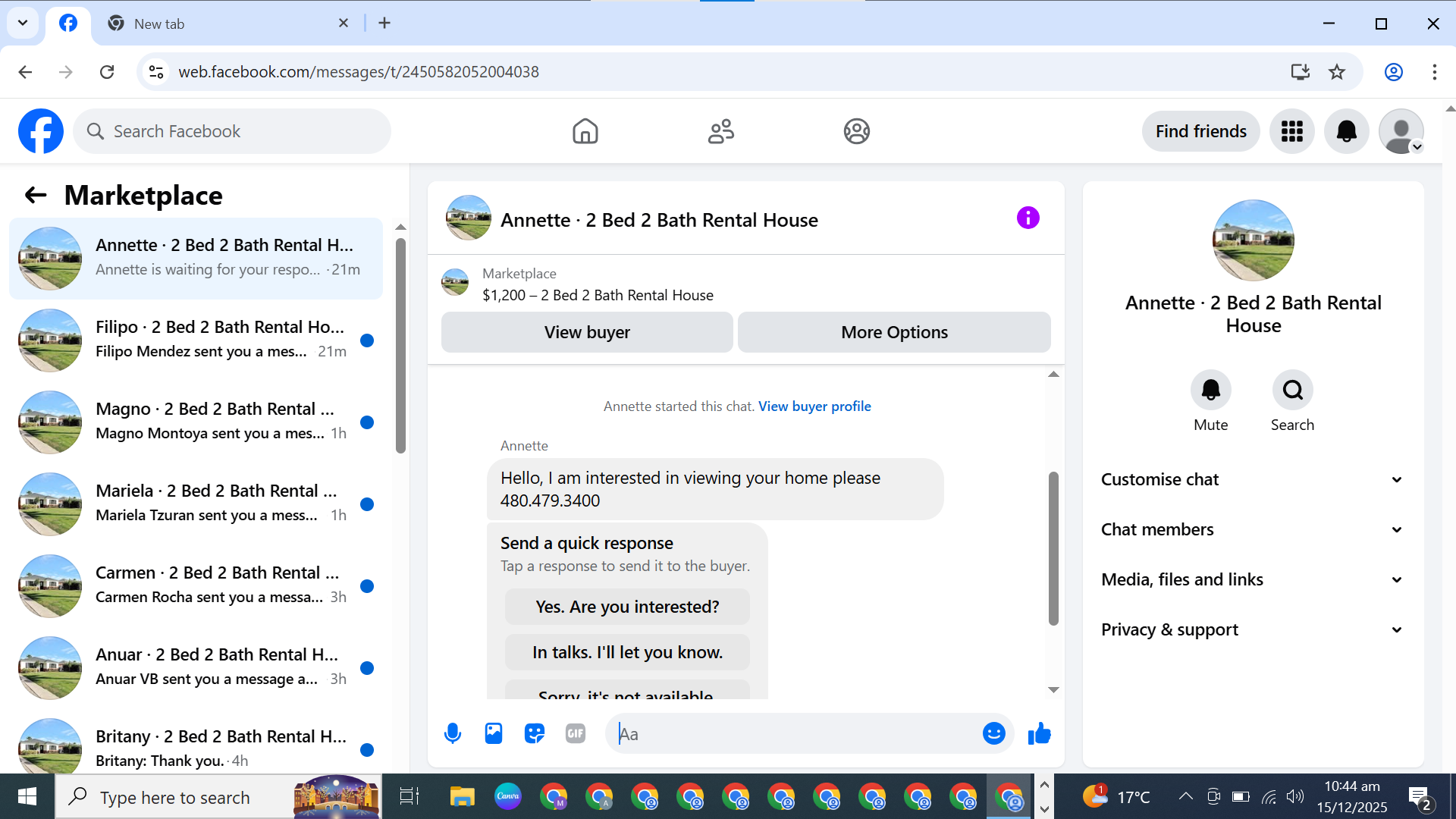Open Magno Montoya conversation

196,422
